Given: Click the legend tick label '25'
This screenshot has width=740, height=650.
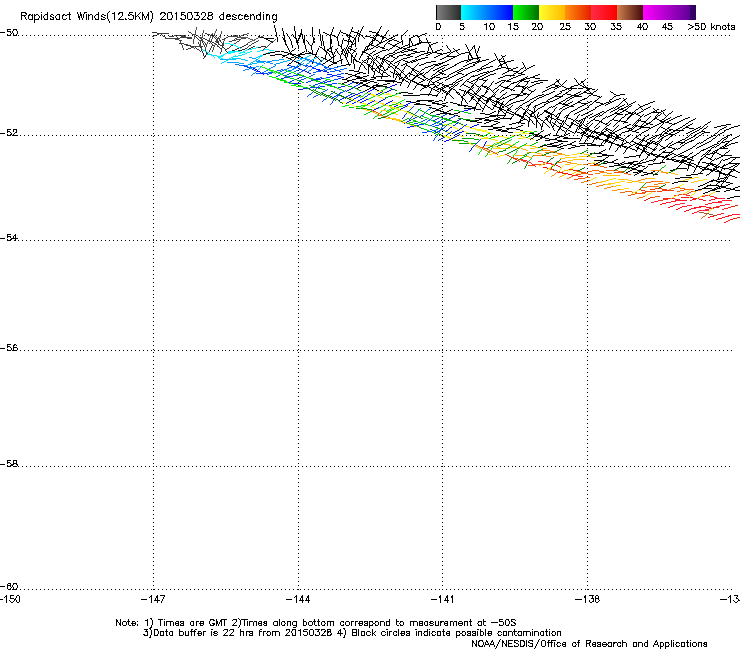Looking at the screenshot, I should point(565,27).
